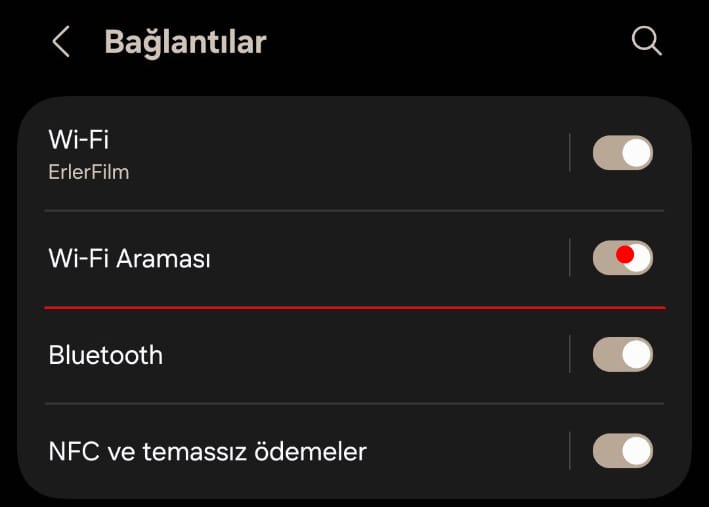Turn off the Wi-Fi switch
Screen dimensions: 709x507
[x=622, y=153]
